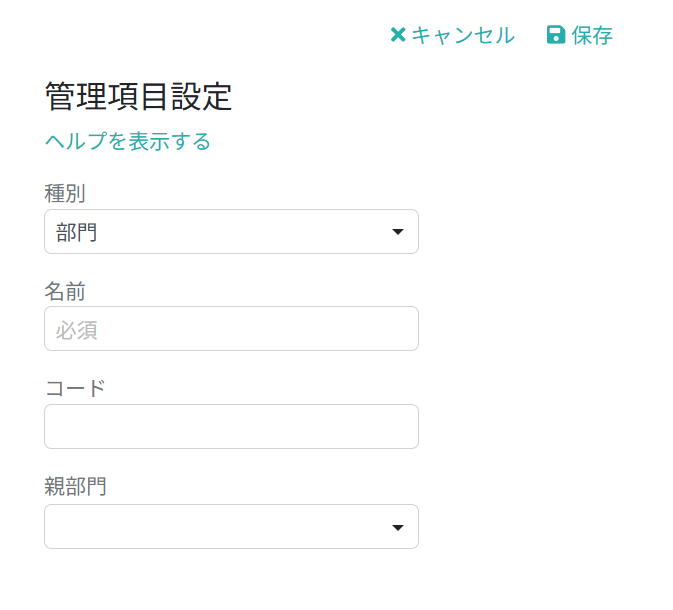Select the 部門 value shown in 種別
Viewport: 673px width, 610px height.
tap(76, 232)
